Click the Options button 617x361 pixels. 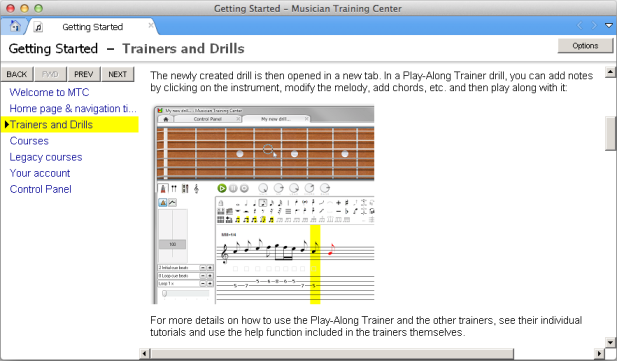pyautogui.click(x=585, y=46)
